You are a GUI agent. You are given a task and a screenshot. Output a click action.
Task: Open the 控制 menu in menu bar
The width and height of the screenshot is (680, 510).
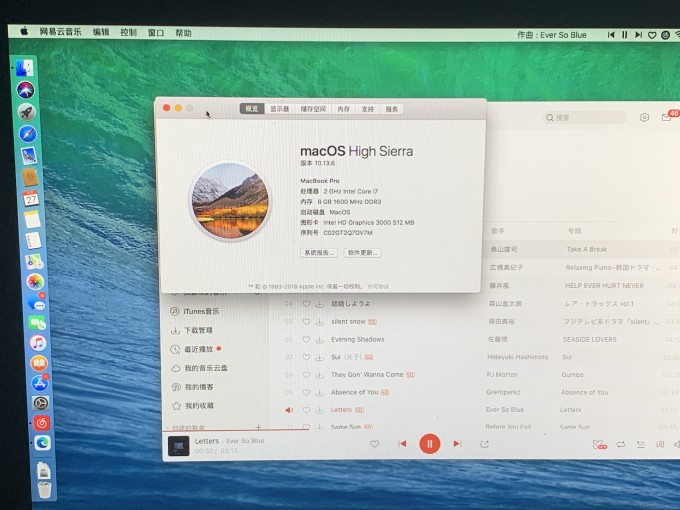click(128, 32)
